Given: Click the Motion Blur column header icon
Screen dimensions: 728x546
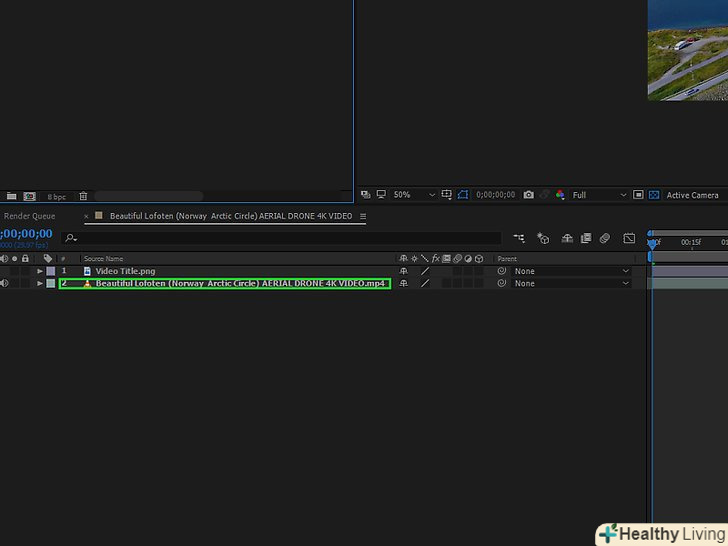Looking at the screenshot, I should [x=457, y=259].
